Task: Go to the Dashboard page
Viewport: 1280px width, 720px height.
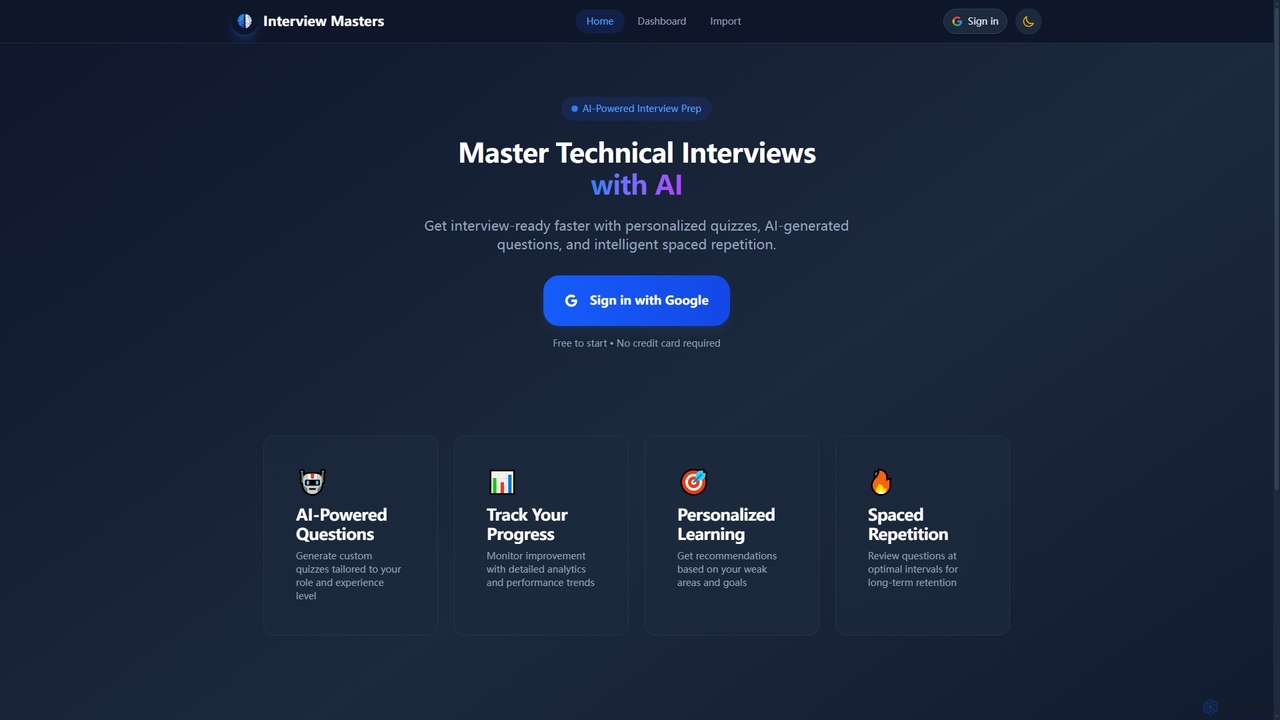Action: click(x=662, y=21)
